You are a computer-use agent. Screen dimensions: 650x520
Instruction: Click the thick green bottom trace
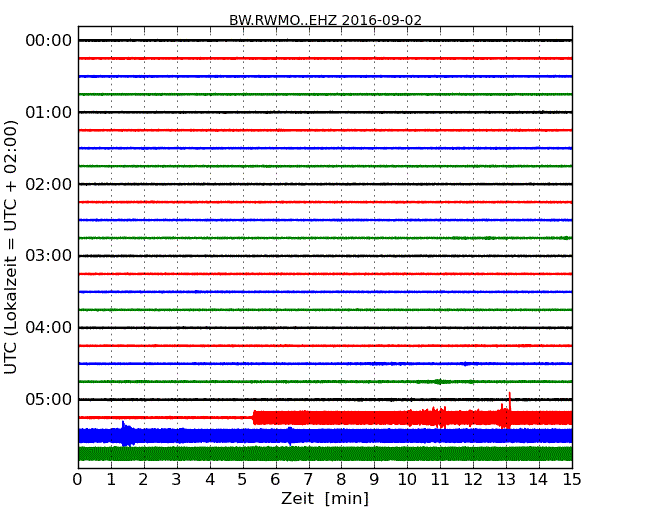tap(325, 454)
